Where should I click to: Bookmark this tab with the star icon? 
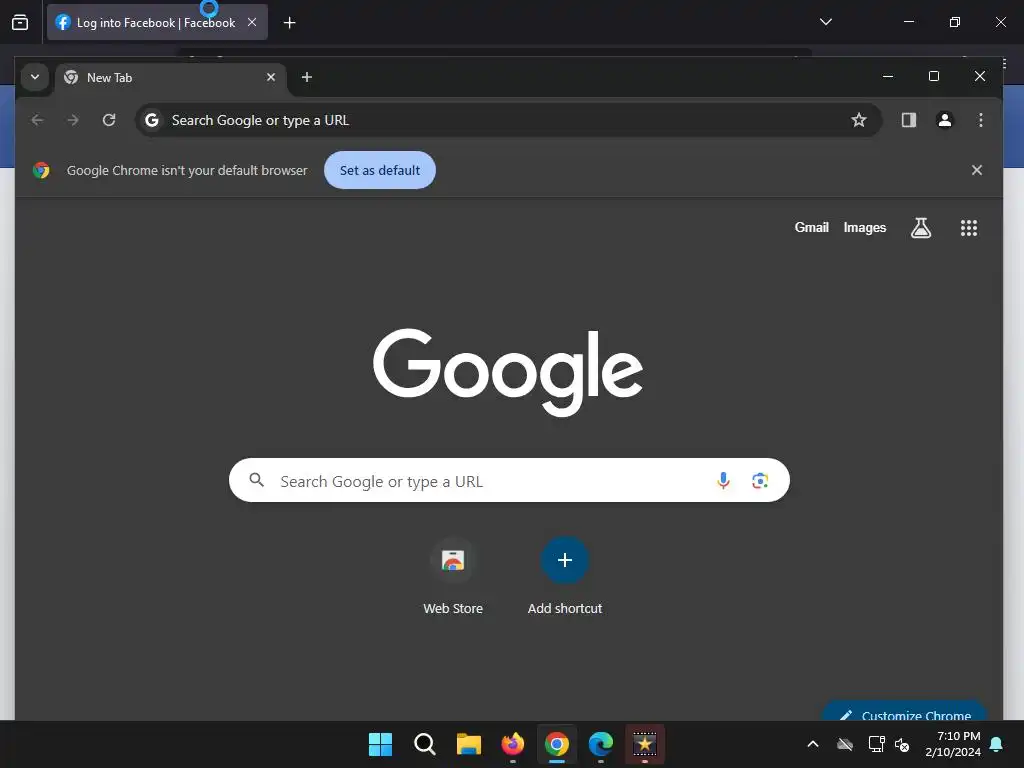point(859,120)
